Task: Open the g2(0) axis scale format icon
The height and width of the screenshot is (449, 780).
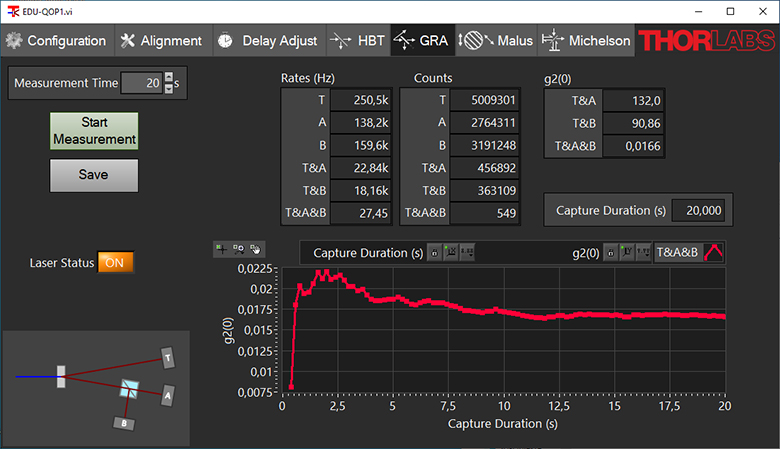Action: click(x=643, y=253)
